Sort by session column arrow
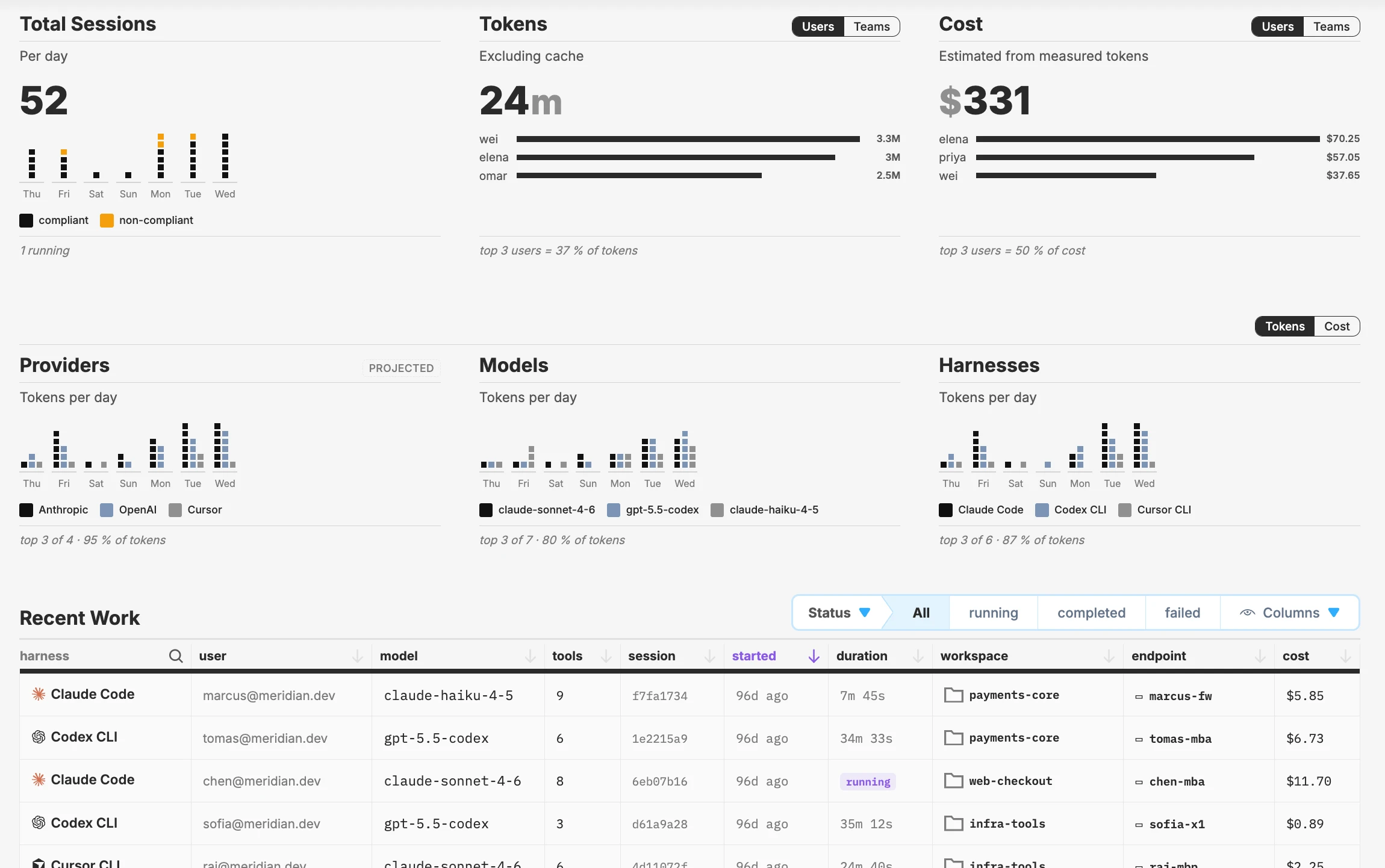This screenshot has height=868, width=1385. point(710,656)
